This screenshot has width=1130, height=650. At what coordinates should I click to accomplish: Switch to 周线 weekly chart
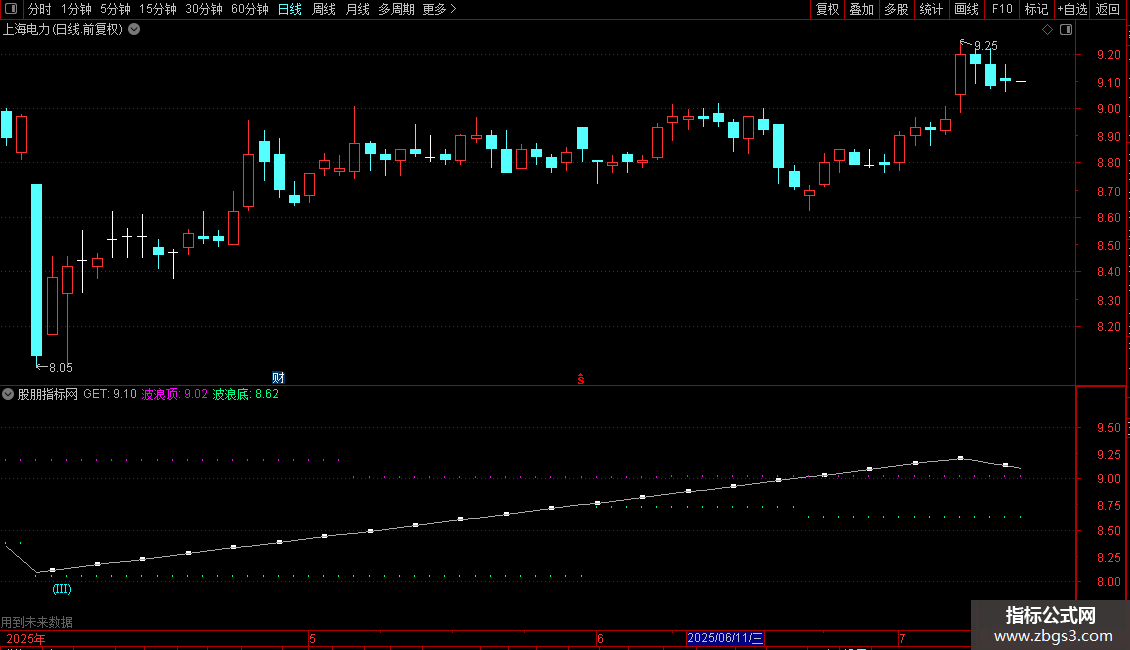coord(324,9)
